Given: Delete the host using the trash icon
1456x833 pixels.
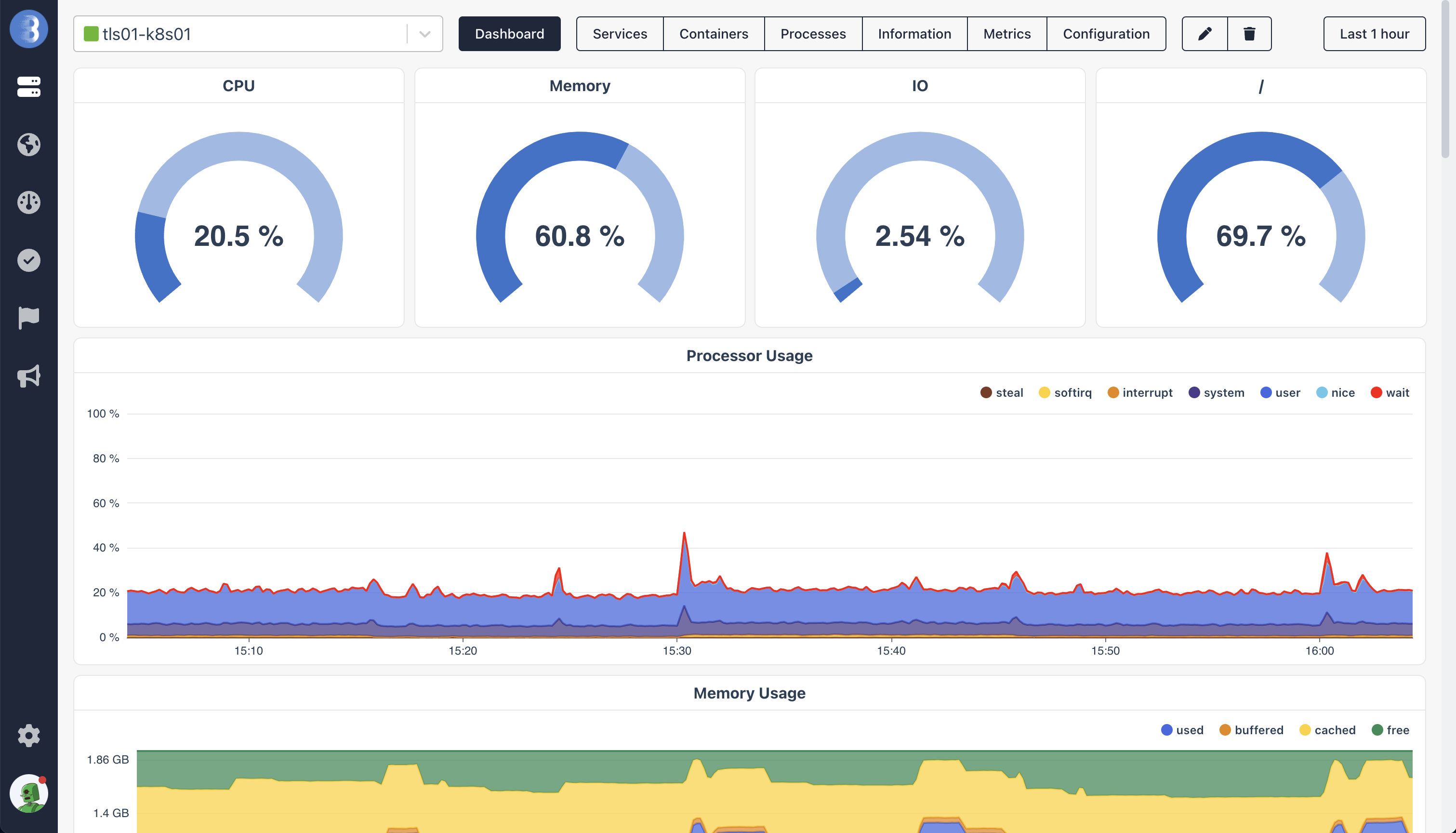Looking at the screenshot, I should click(1249, 34).
